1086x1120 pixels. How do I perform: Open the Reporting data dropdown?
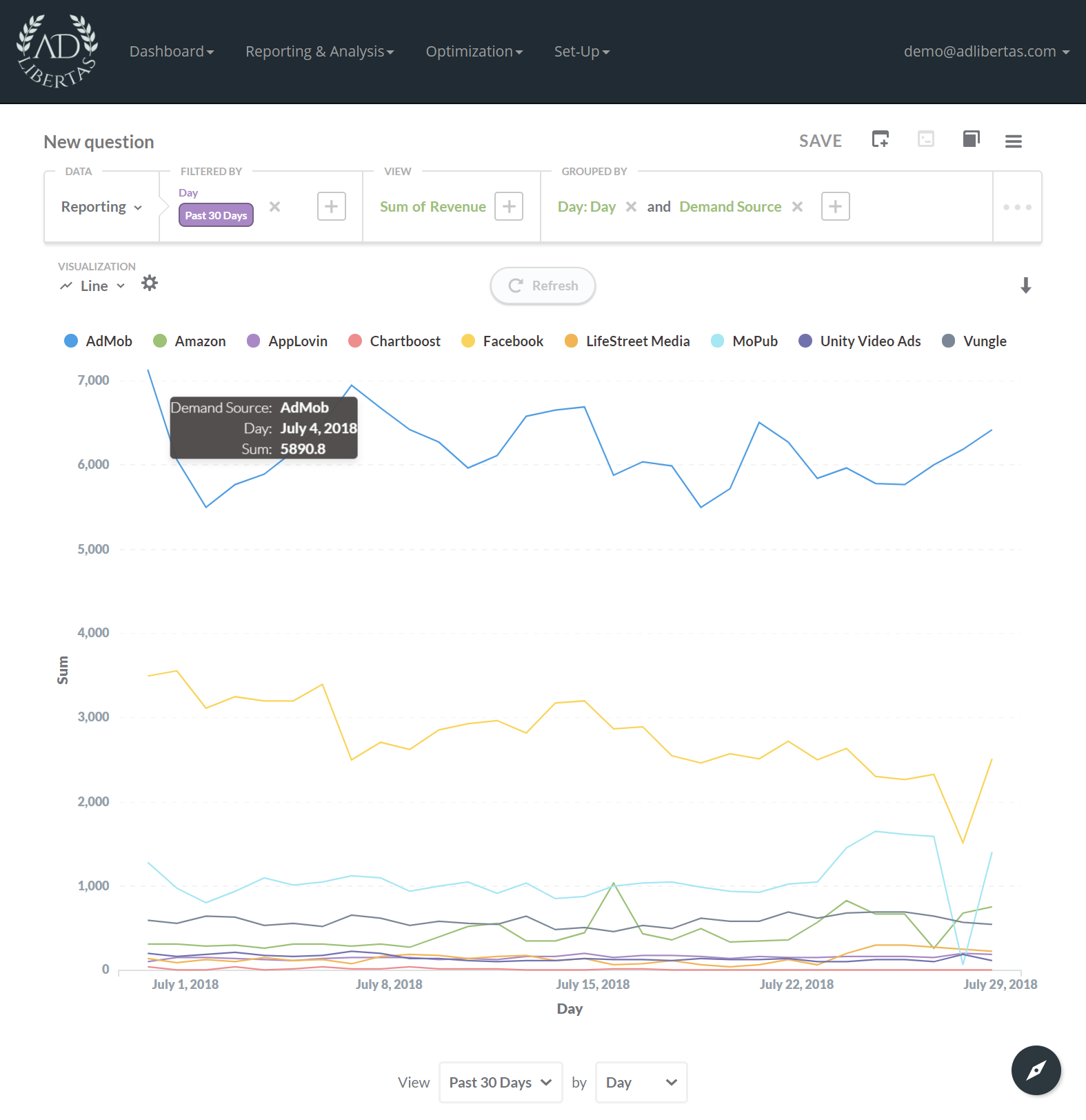[101, 207]
